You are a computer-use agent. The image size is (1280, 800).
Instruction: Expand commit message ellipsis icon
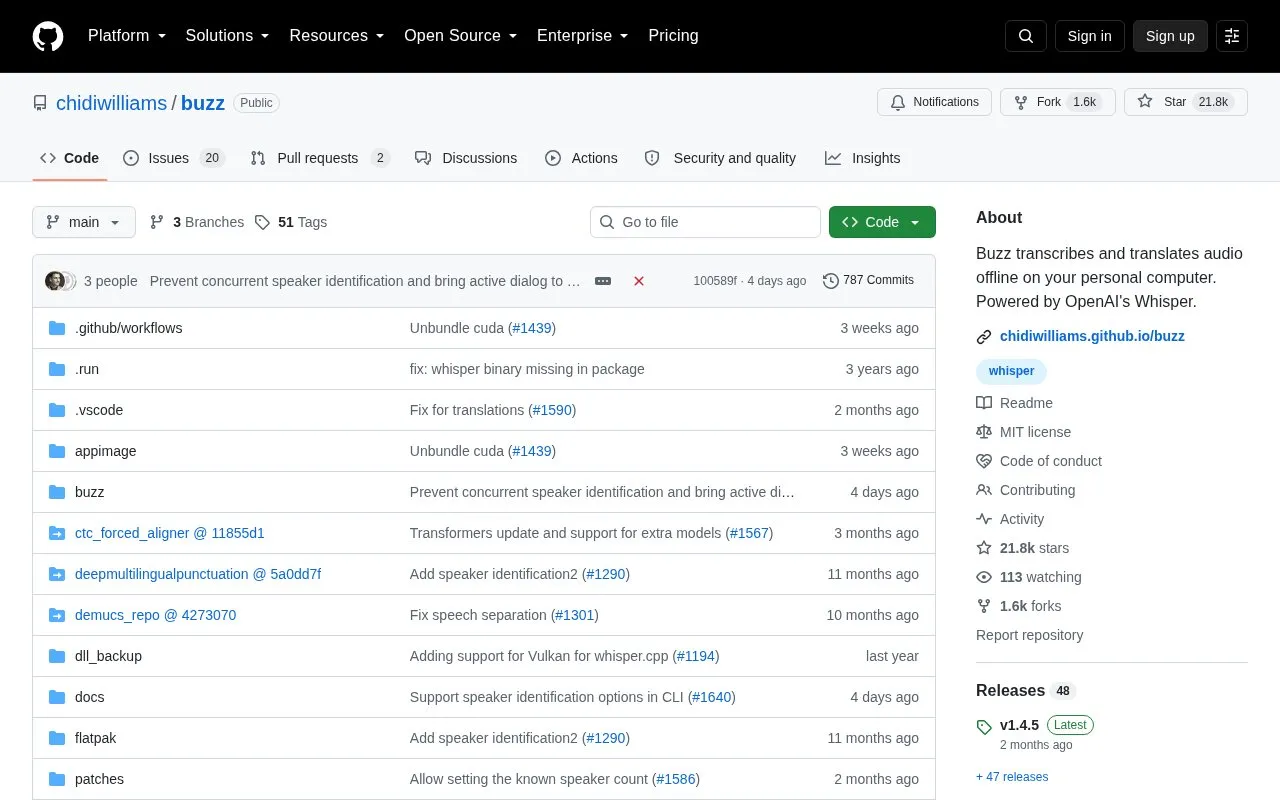point(603,281)
